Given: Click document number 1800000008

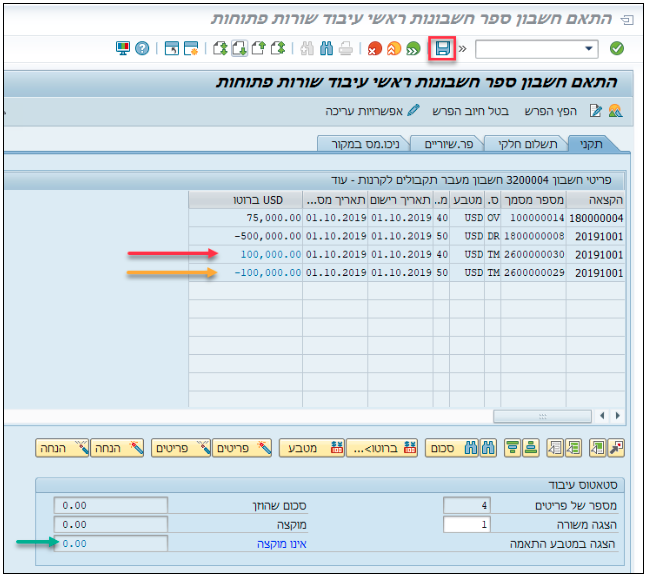Looking at the screenshot, I should pos(534,236).
